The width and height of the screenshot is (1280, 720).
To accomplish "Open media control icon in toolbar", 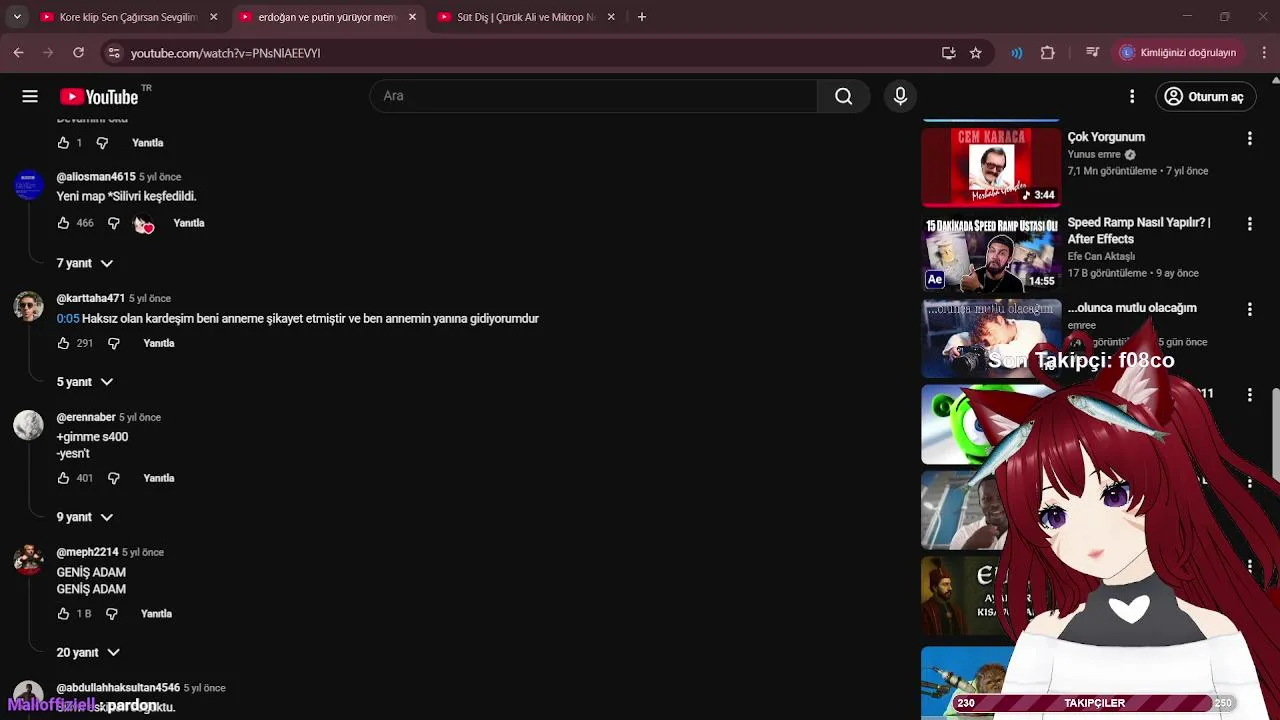I will pos(1093,53).
